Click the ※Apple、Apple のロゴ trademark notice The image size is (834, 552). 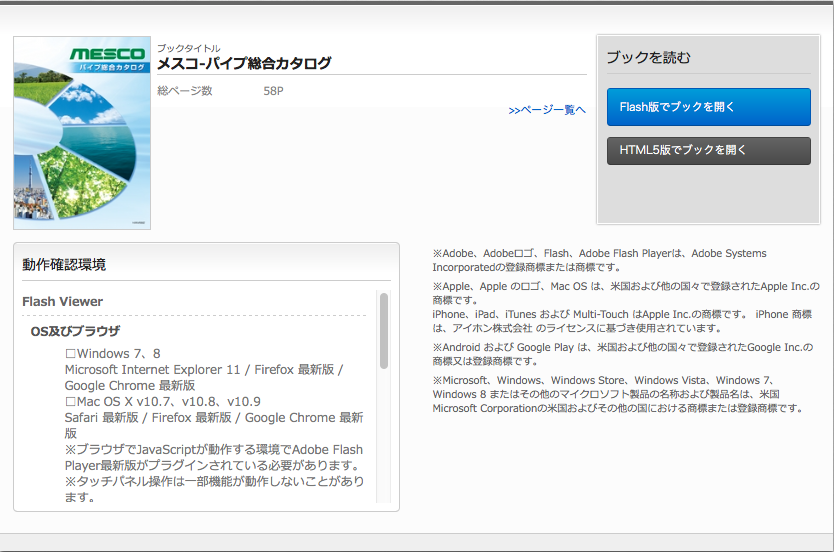[626, 293]
